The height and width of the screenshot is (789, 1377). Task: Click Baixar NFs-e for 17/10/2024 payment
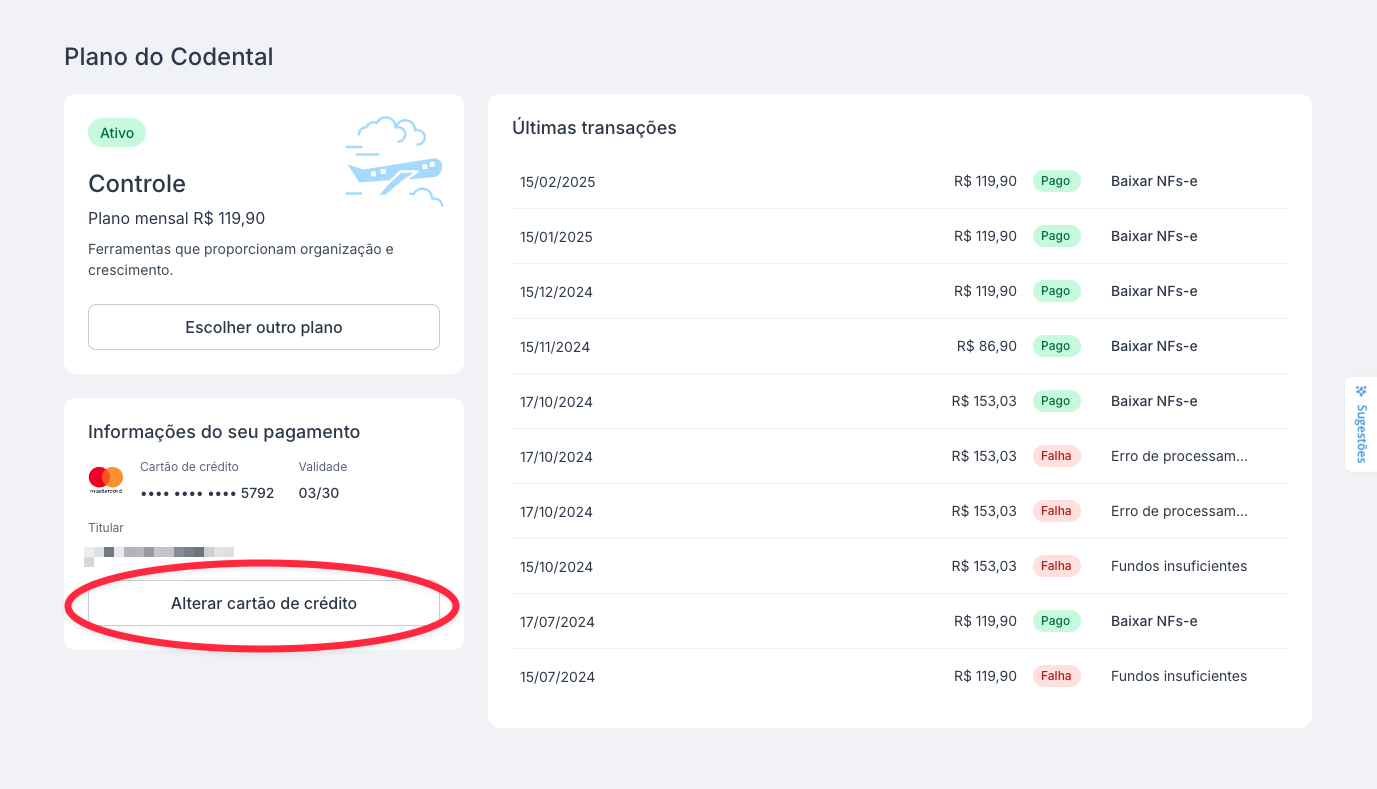[1153, 401]
